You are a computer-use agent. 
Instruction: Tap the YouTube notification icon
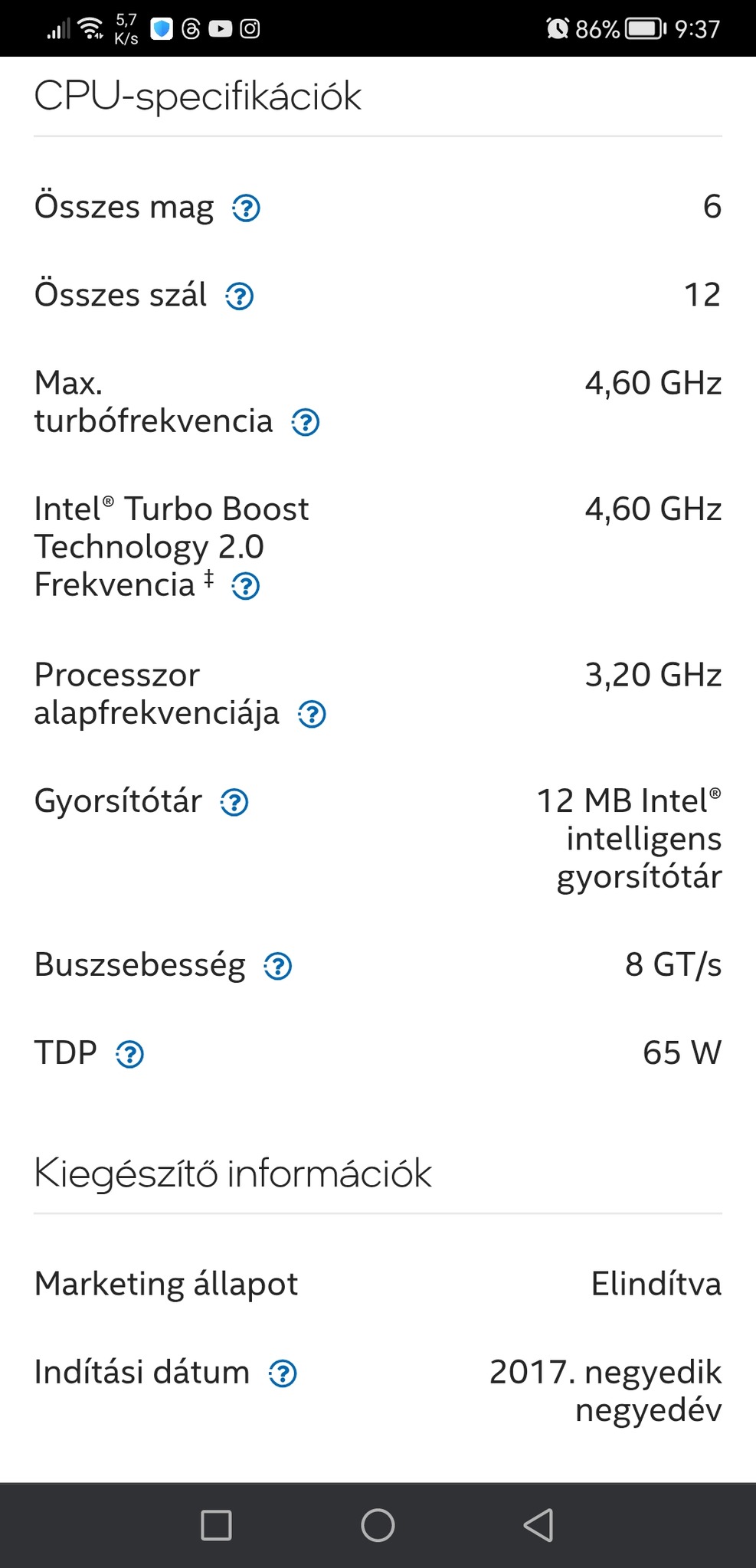221,29
